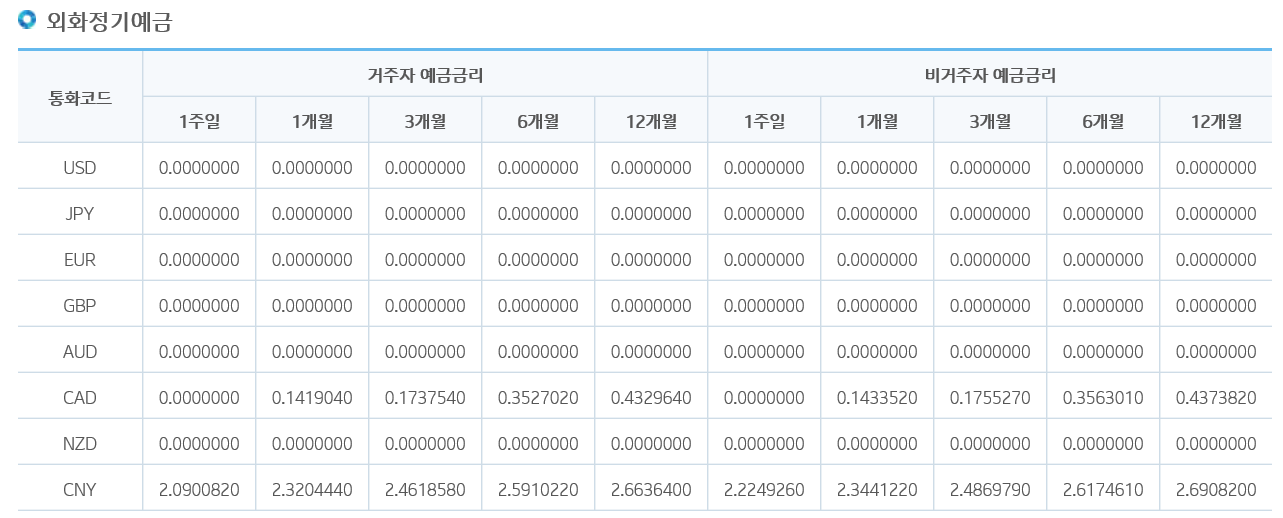Viewport: 1283px width, 518px height.
Task: Select the 12개월 header under 거주자 예금금리
Action: [651, 121]
